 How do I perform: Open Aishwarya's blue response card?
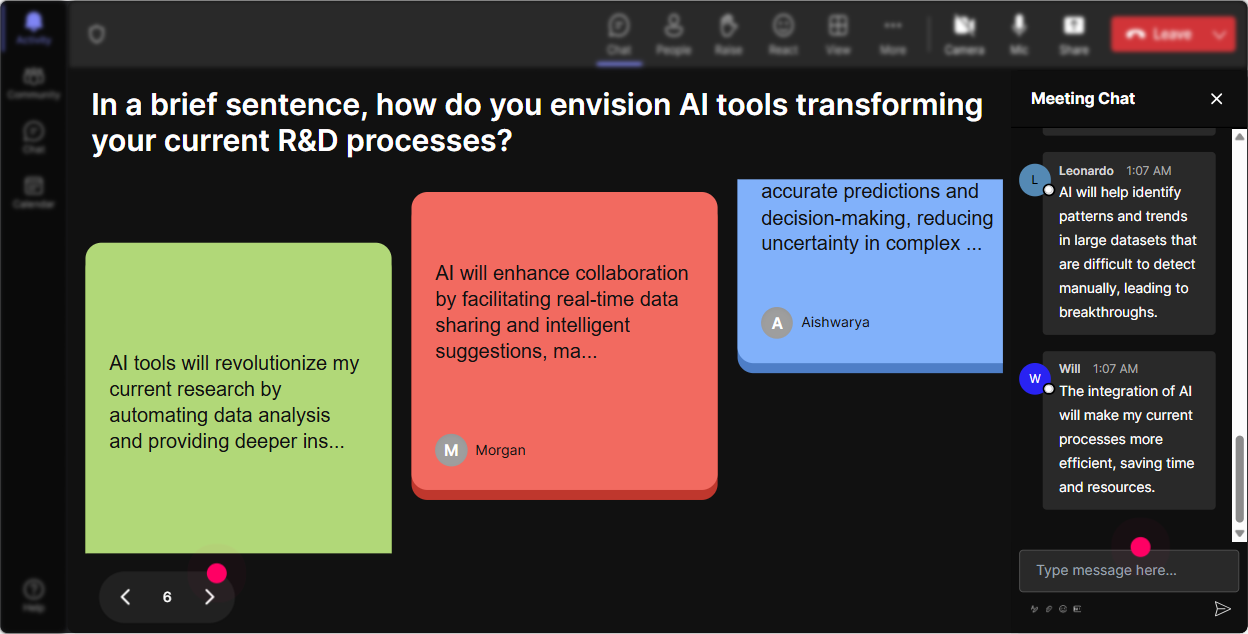pyautogui.click(x=870, y=275)
